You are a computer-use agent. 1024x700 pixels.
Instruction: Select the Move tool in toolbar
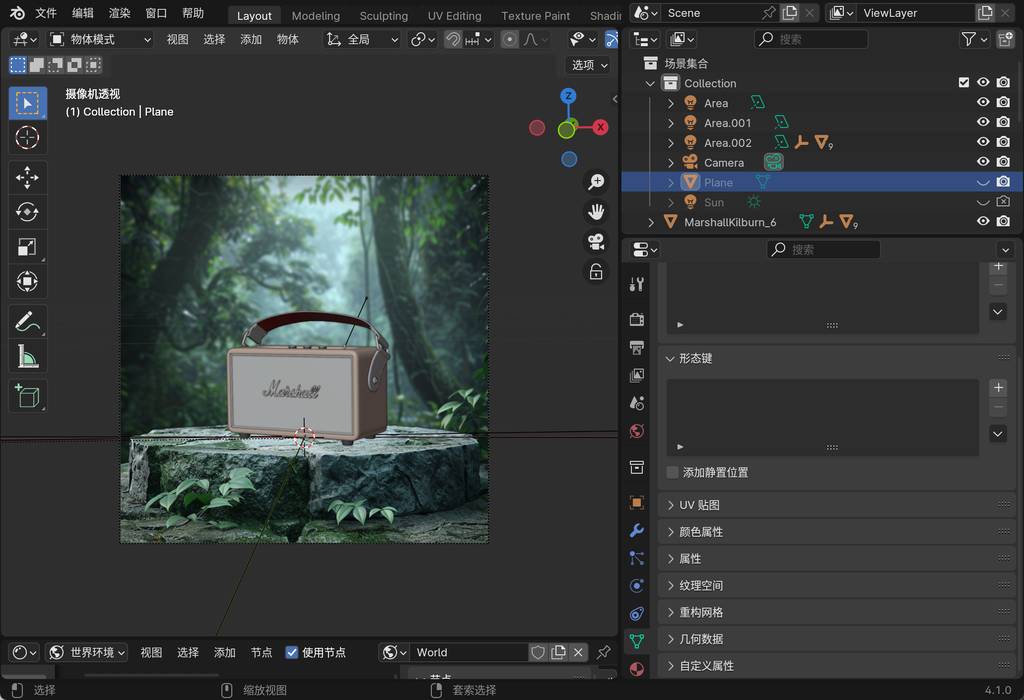tap(27, 178)
